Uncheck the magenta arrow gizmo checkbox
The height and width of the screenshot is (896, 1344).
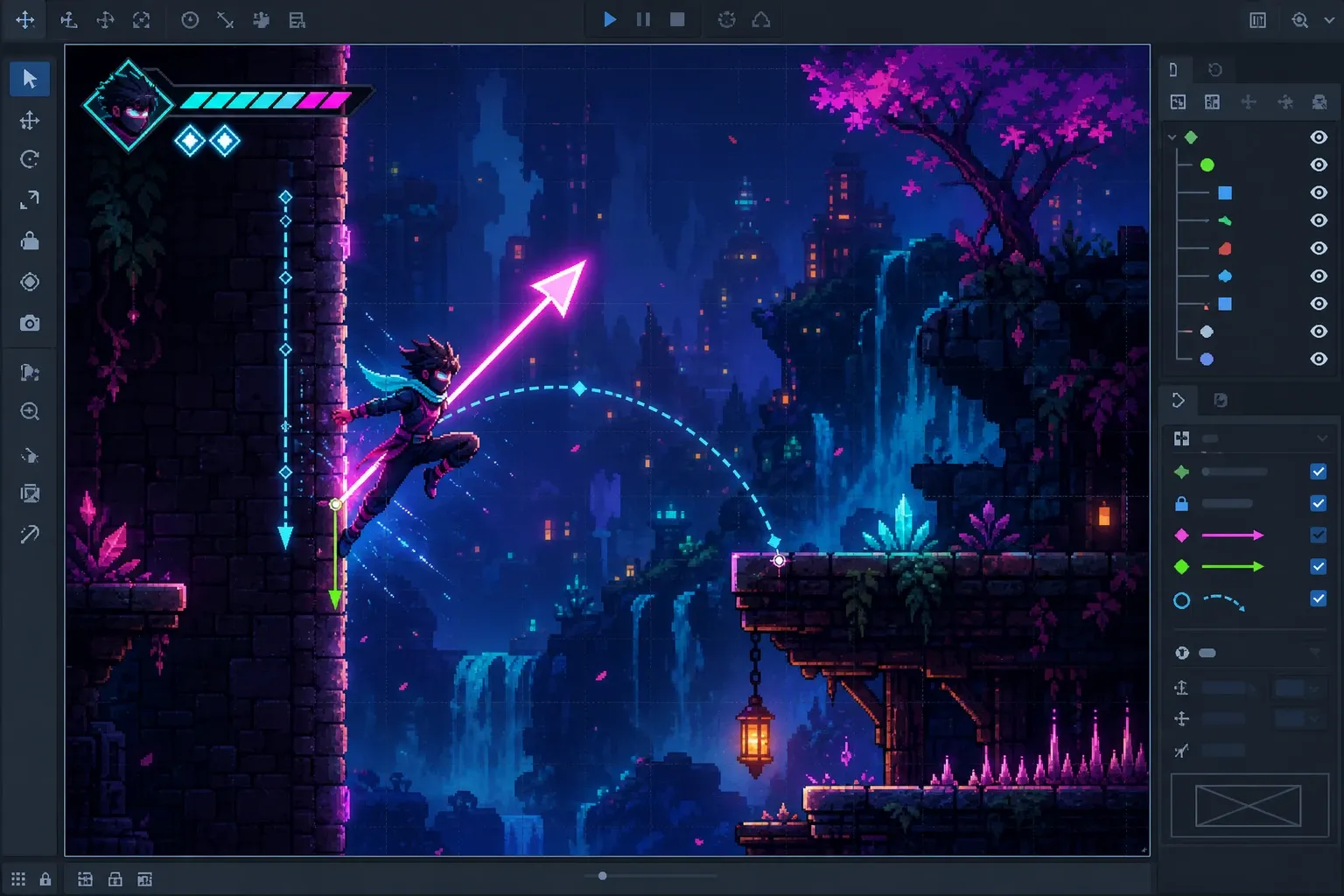(1319, 535)
